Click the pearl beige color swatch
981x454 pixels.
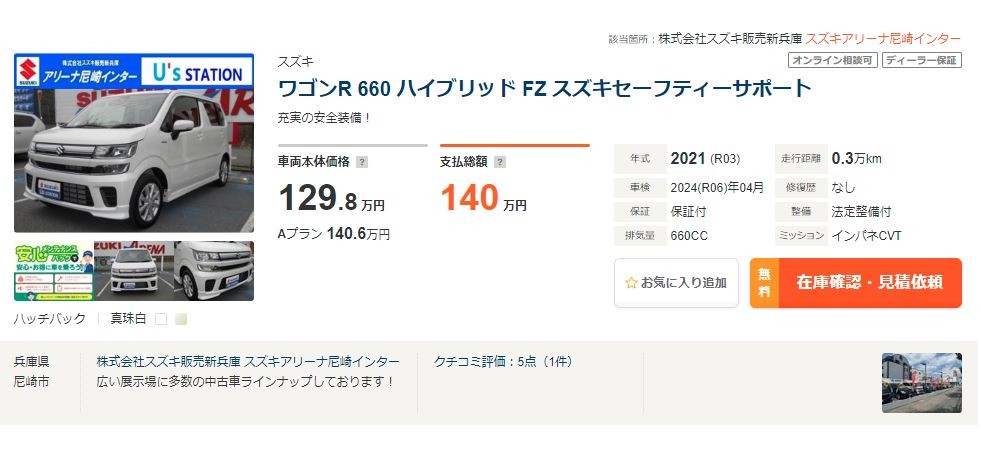(181, 319)
